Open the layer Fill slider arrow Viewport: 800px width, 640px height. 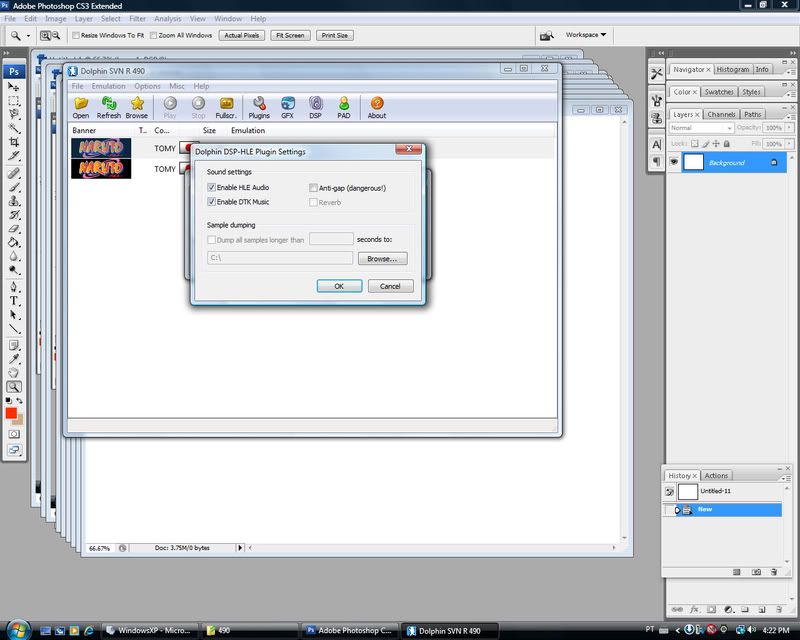[790, 144]
